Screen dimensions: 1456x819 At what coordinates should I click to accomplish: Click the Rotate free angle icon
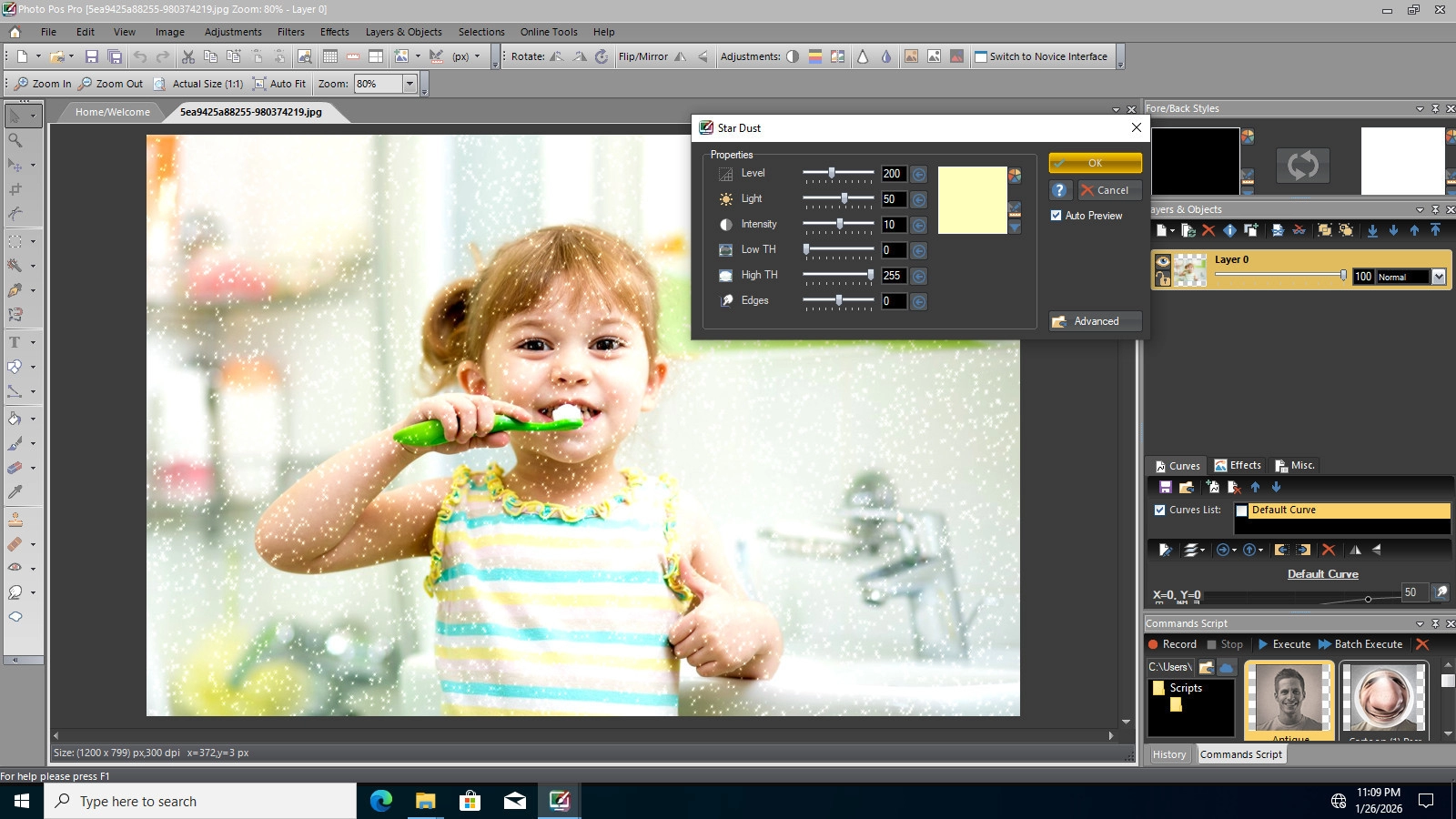602,56
